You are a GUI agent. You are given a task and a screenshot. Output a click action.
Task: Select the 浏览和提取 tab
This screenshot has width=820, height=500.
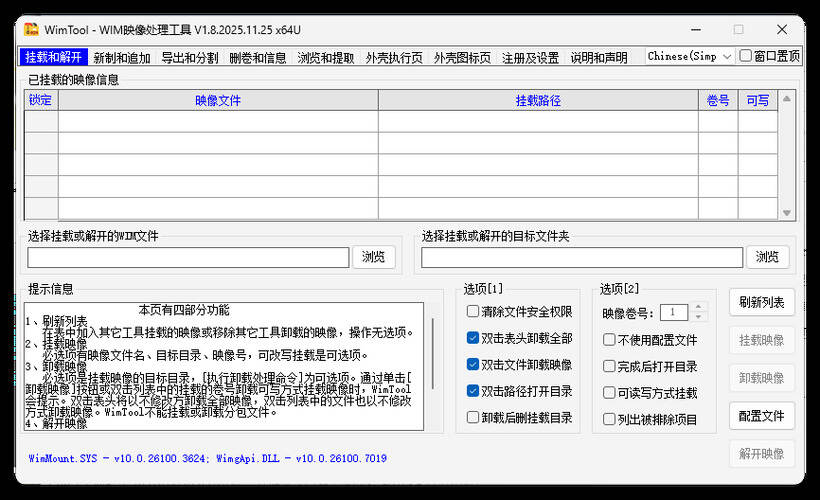(x=326, y=58)
